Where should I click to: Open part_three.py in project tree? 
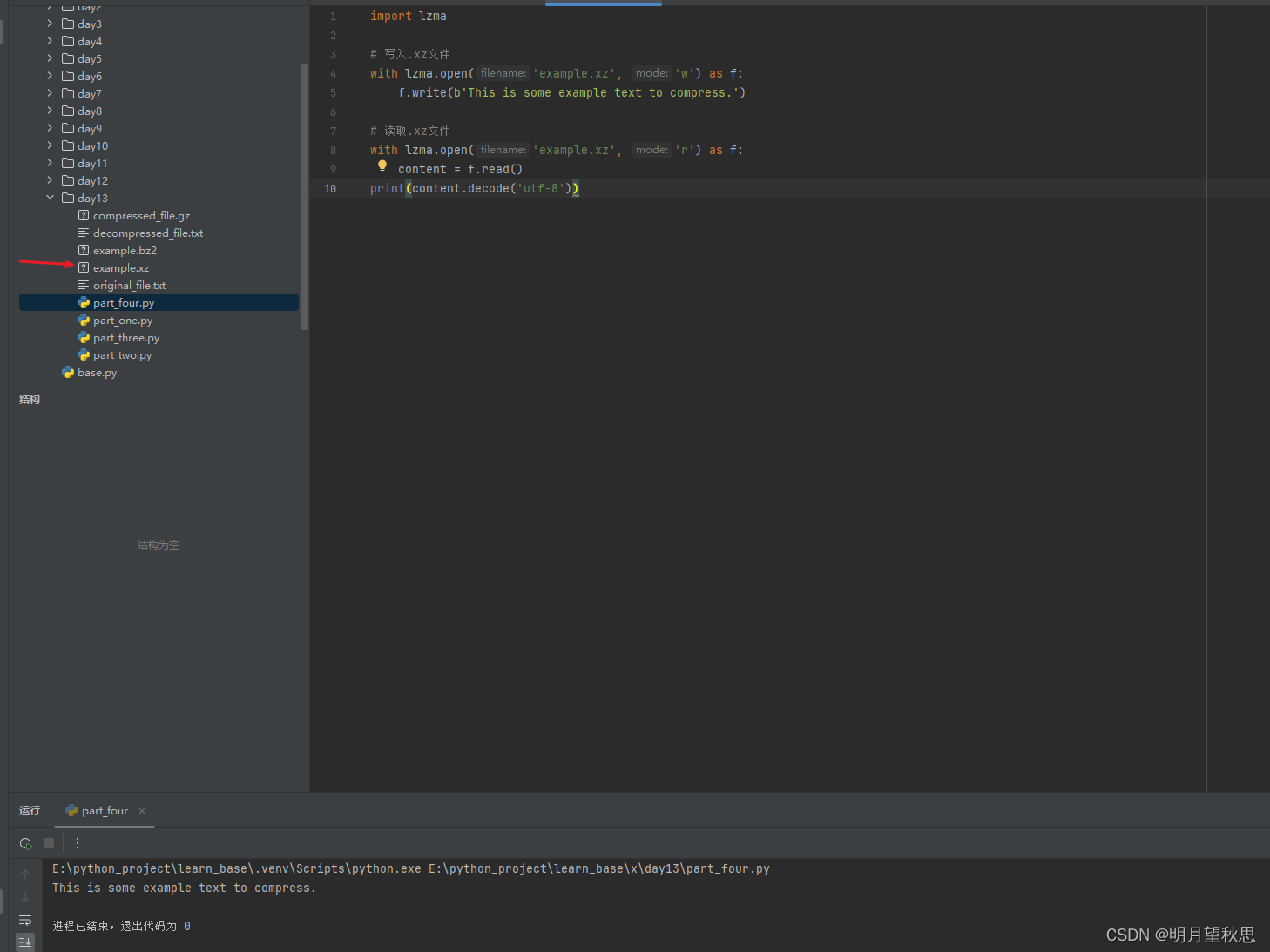coord(126,338)
